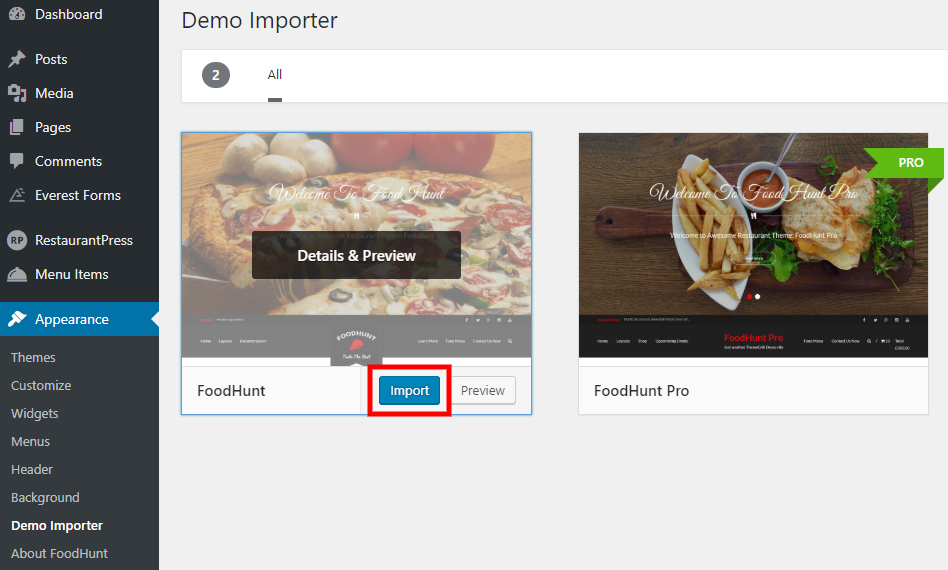Click the Everest Forms mountain icon

[x=17, y=195]
